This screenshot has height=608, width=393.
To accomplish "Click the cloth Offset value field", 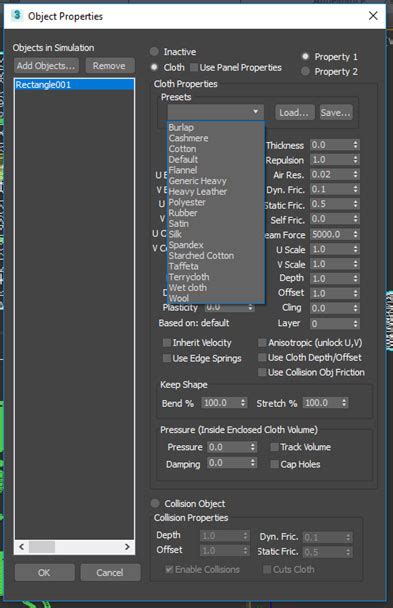I will pos(331,294).
